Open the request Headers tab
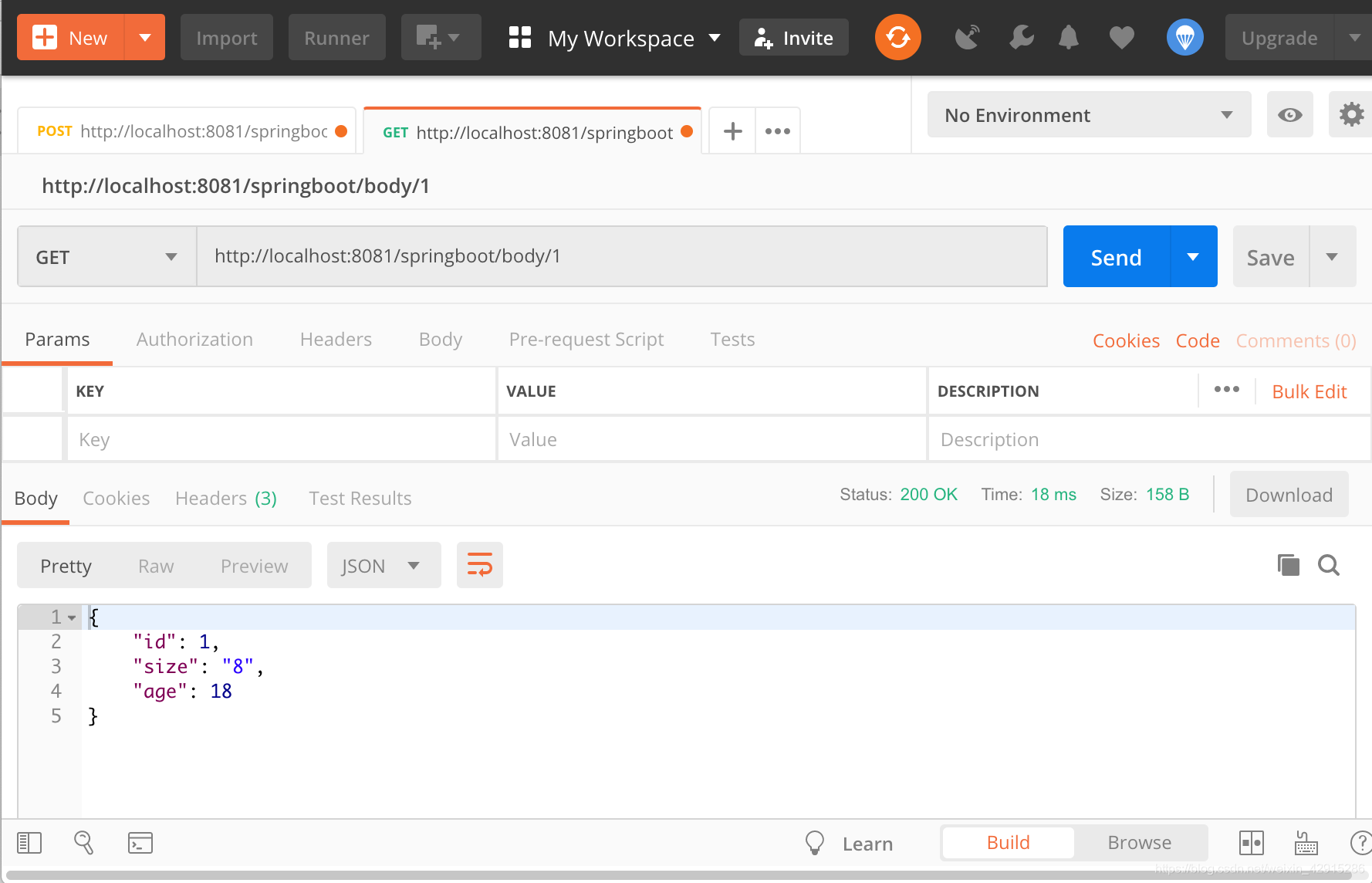The height and width of the screenshot is (883, 1372). pos(336,340)
